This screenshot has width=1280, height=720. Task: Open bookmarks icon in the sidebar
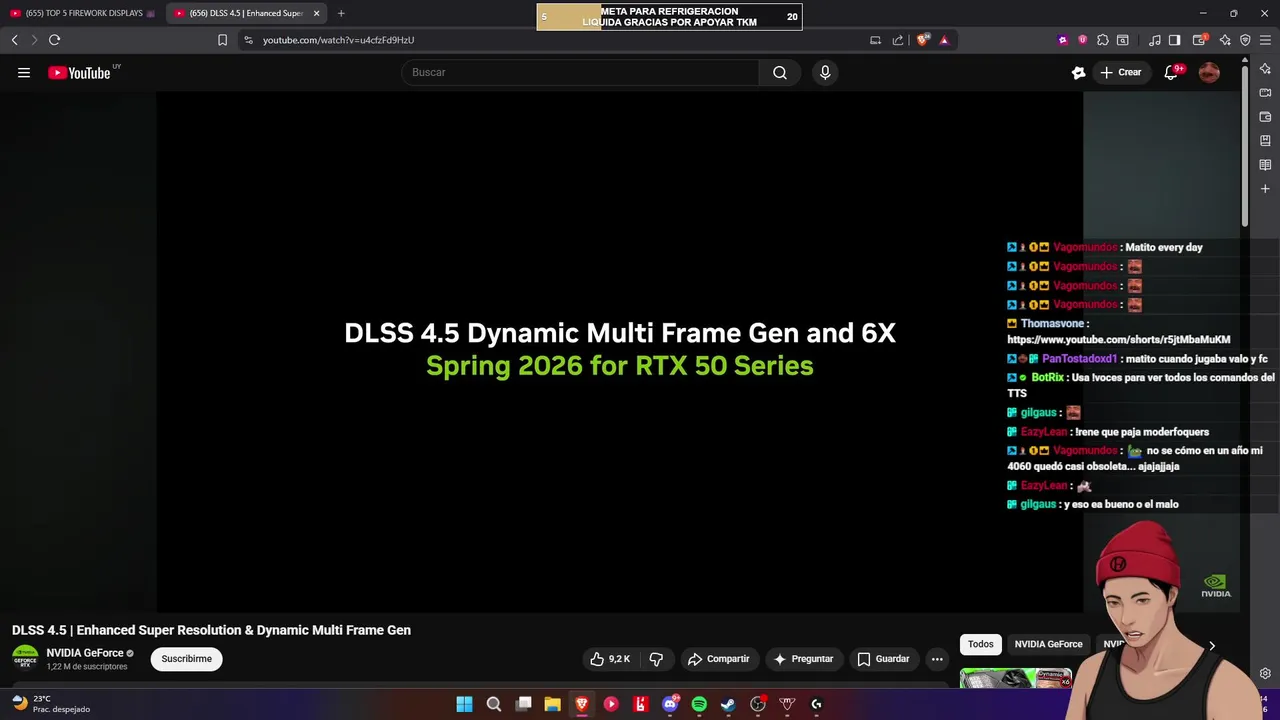[1265, 141]
